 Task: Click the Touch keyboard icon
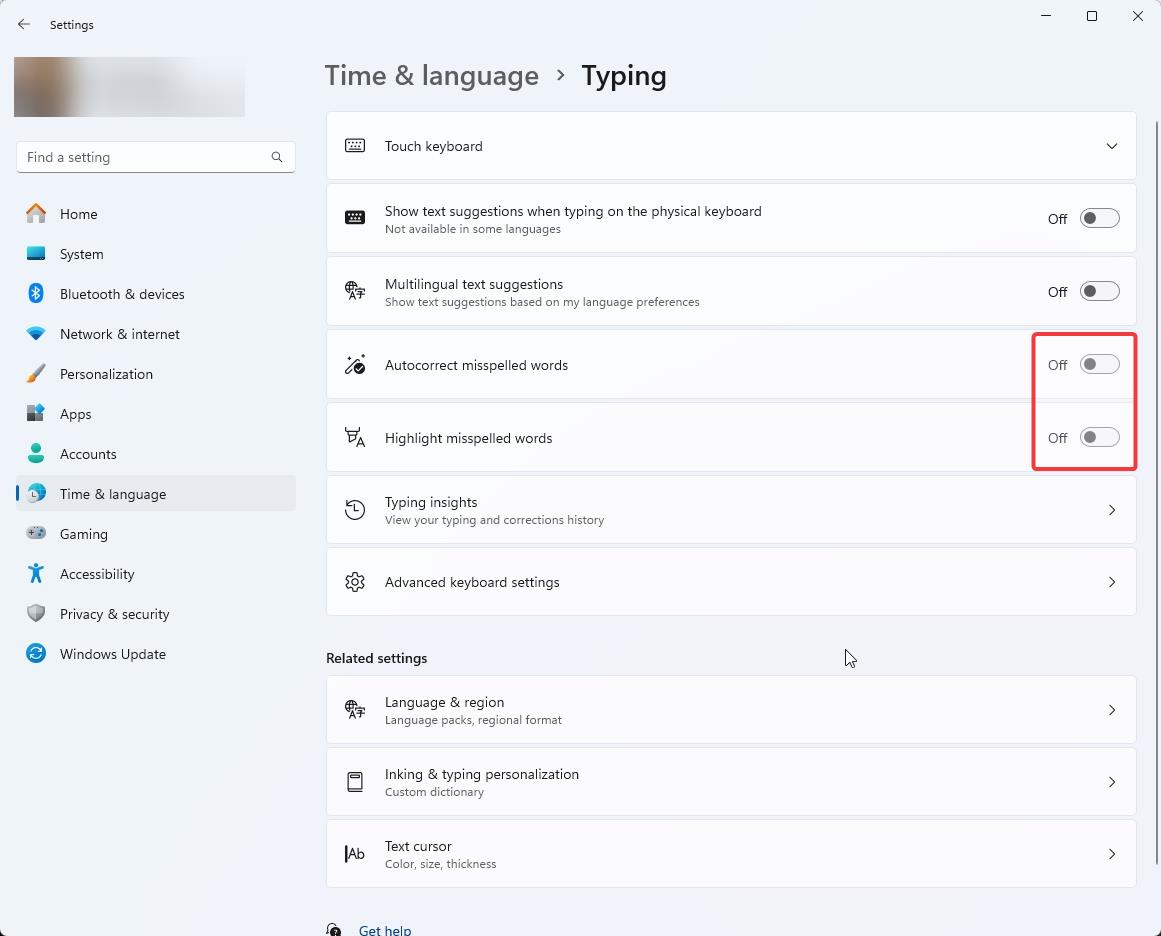355,146
